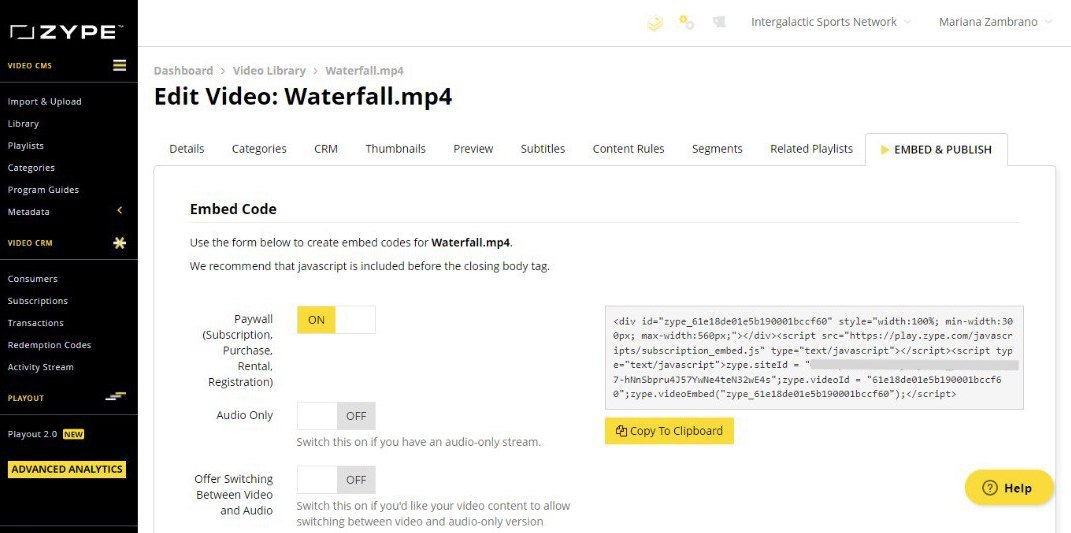This screenshot has height=533, width=1071.
Task: Open Categories in the sidebar
Action: 31,167
